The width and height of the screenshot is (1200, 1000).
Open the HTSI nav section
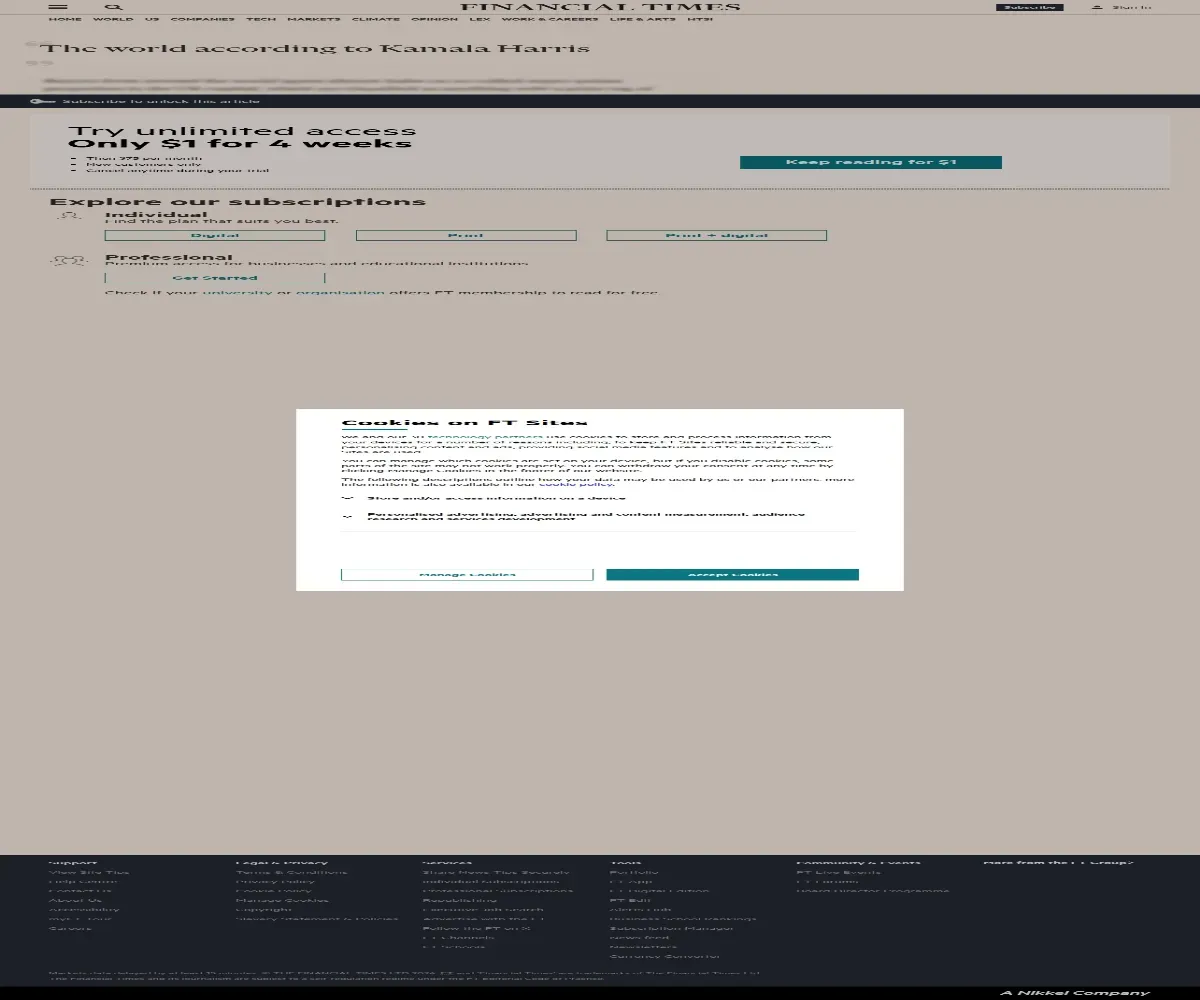(701, 19)
